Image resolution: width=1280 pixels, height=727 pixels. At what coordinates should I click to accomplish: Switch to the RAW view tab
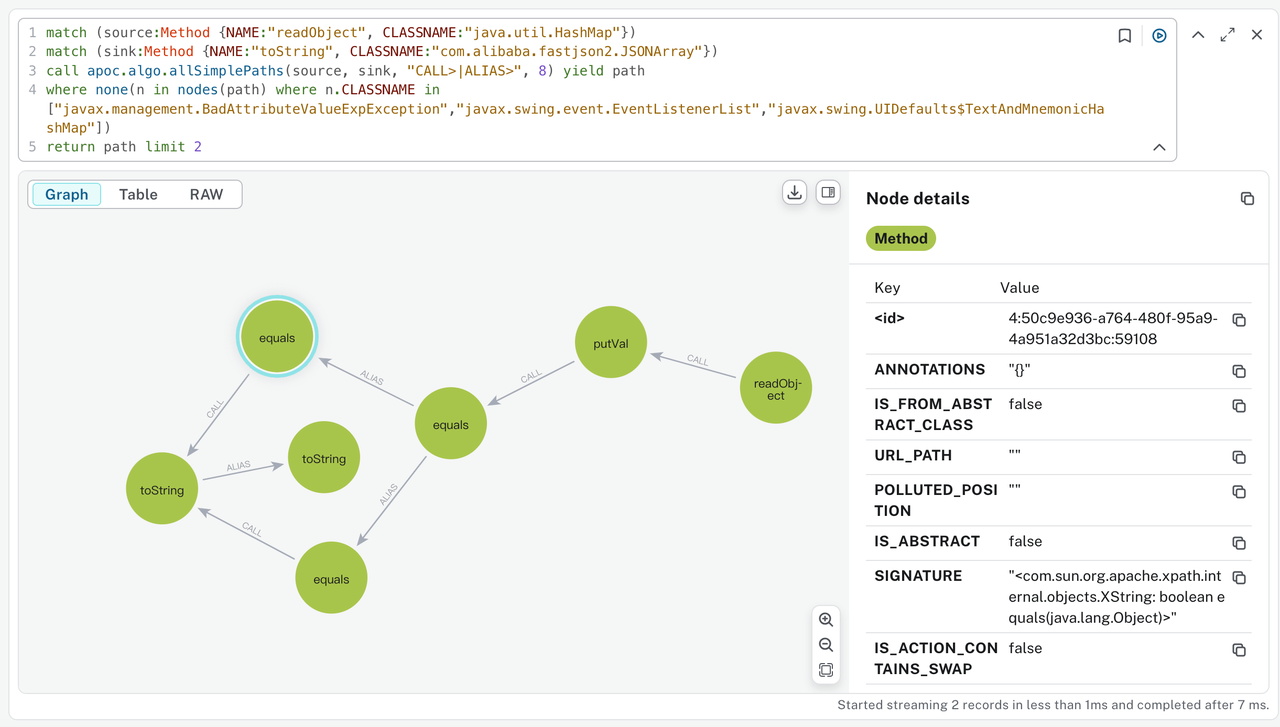[x=206, y=194]
